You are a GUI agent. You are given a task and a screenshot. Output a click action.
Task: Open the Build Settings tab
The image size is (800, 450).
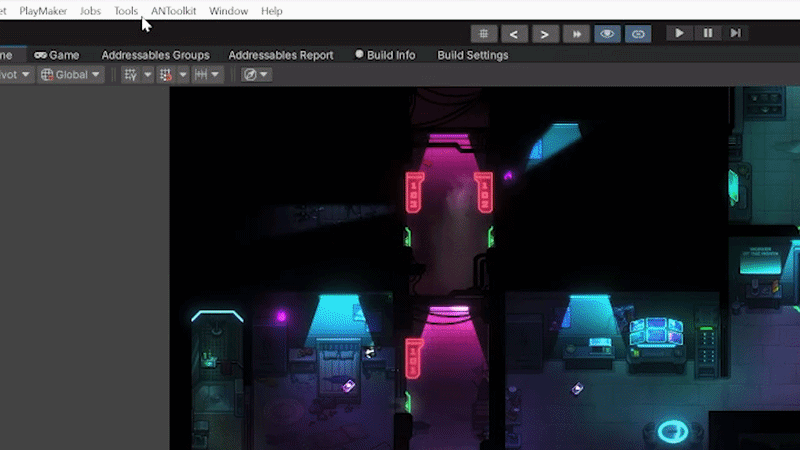[x=472, y=55]
